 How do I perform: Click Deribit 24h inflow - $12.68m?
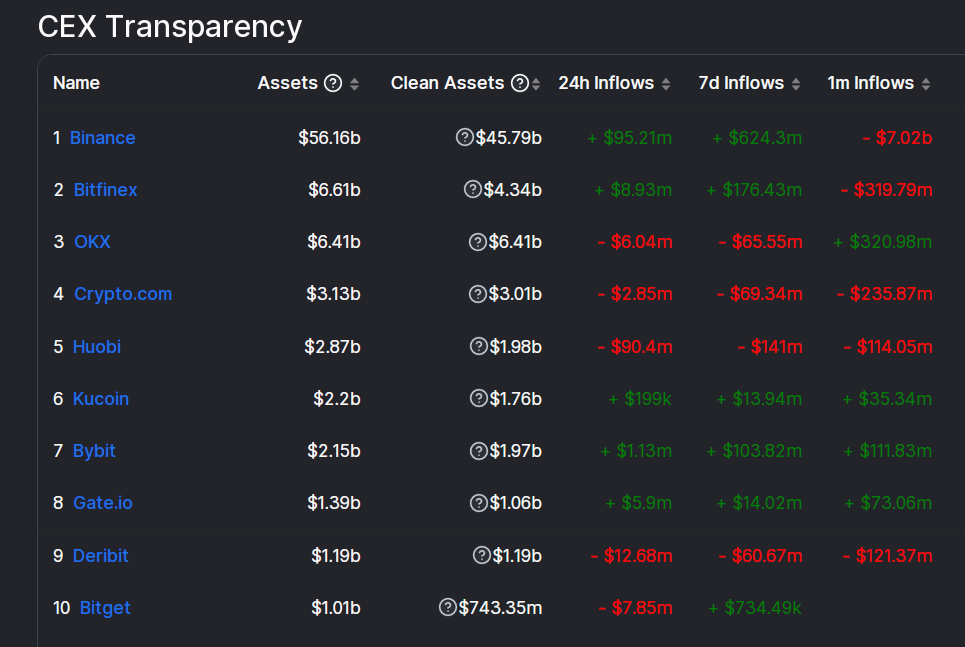[631, 556]
